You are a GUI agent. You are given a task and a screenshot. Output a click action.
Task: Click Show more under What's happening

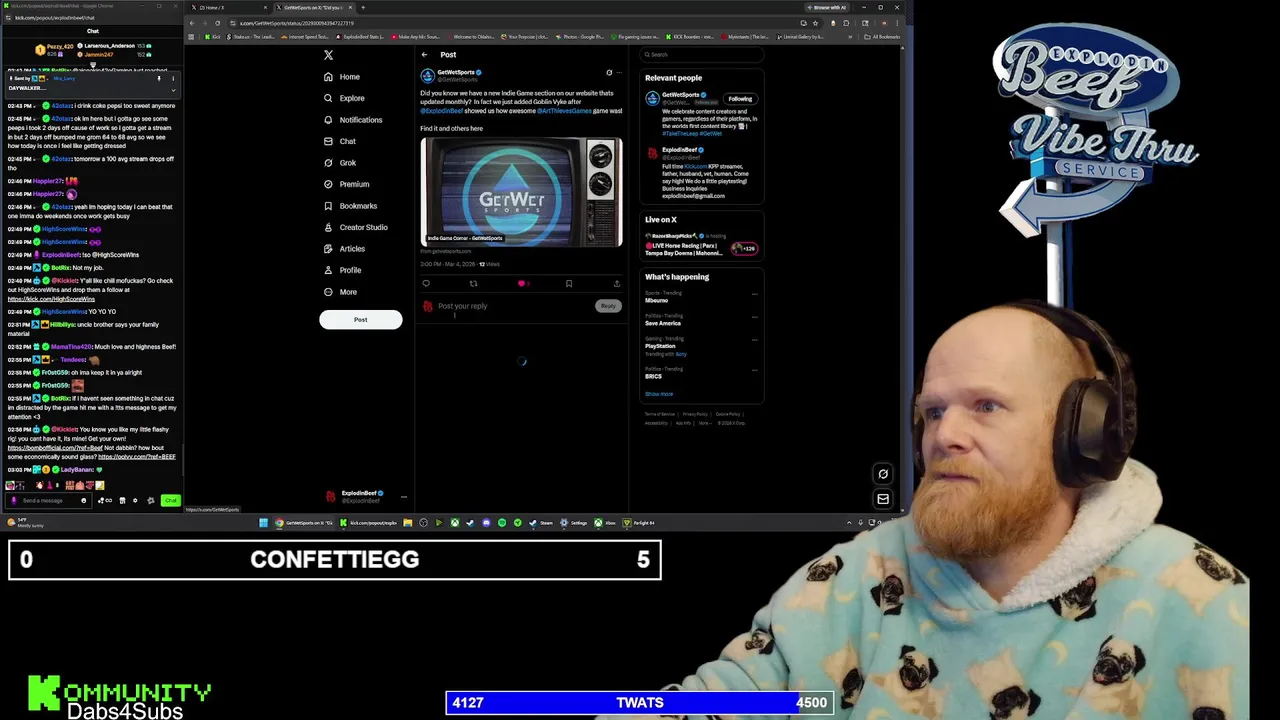pyautogui.click(x=659, y=394)
